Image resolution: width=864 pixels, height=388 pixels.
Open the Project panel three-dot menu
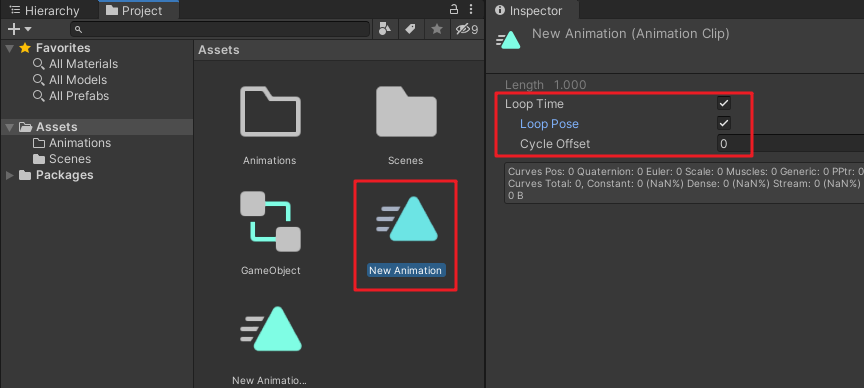(x=471, y=9)
